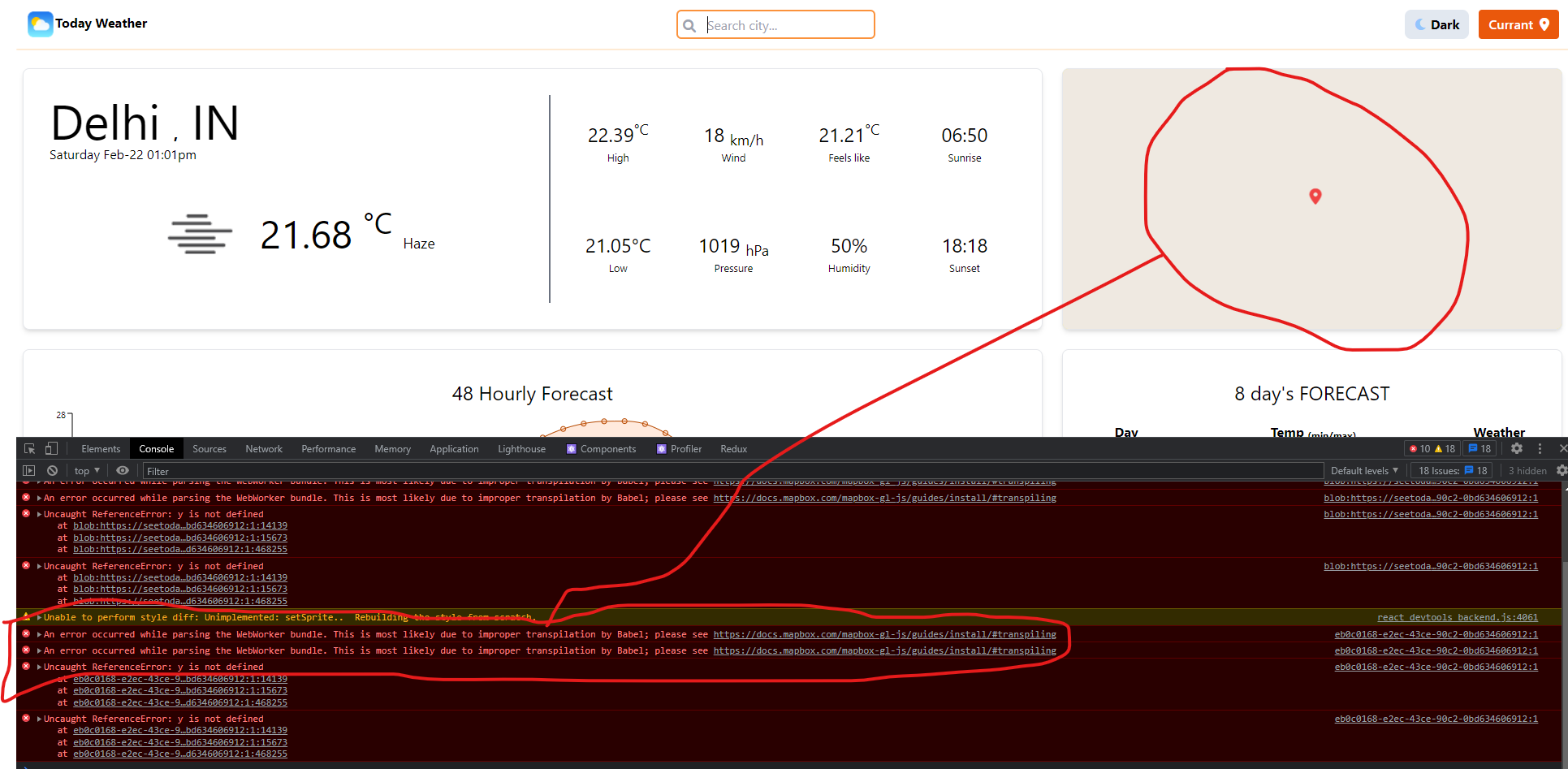Open the react_devtools_backend.js:4061 source link
The width and height of the screenshot is (1568, 769).
click(x=1458, y=617)
